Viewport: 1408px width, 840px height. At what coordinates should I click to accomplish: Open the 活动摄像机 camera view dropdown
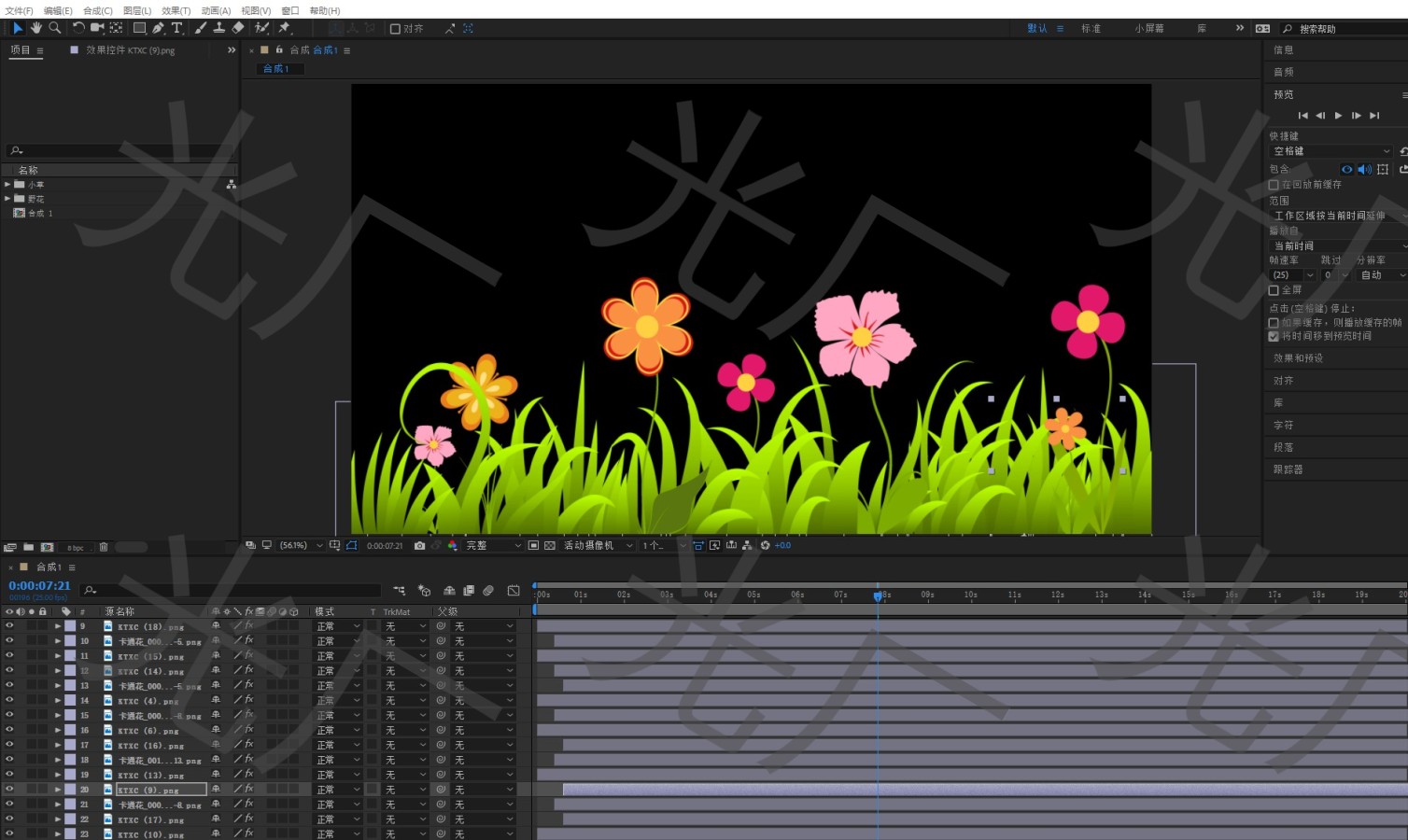(x=598, y=545)
